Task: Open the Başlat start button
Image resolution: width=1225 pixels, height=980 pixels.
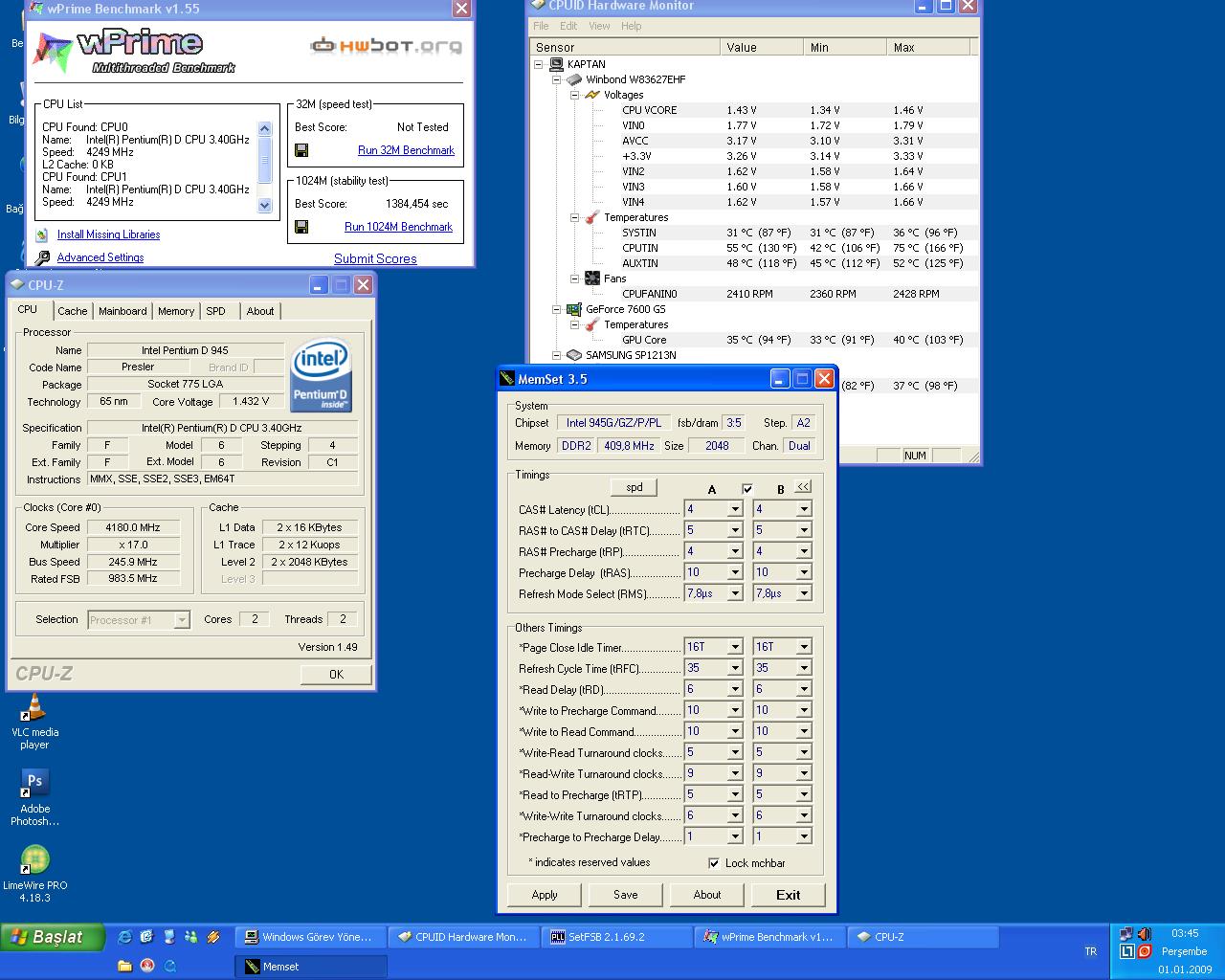Action: (x=54, y=937)
